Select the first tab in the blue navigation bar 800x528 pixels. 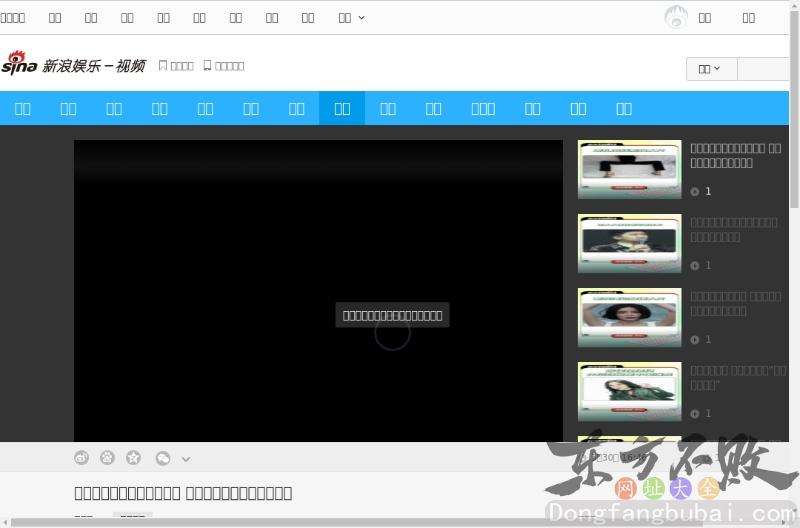(x=23, y=108)
